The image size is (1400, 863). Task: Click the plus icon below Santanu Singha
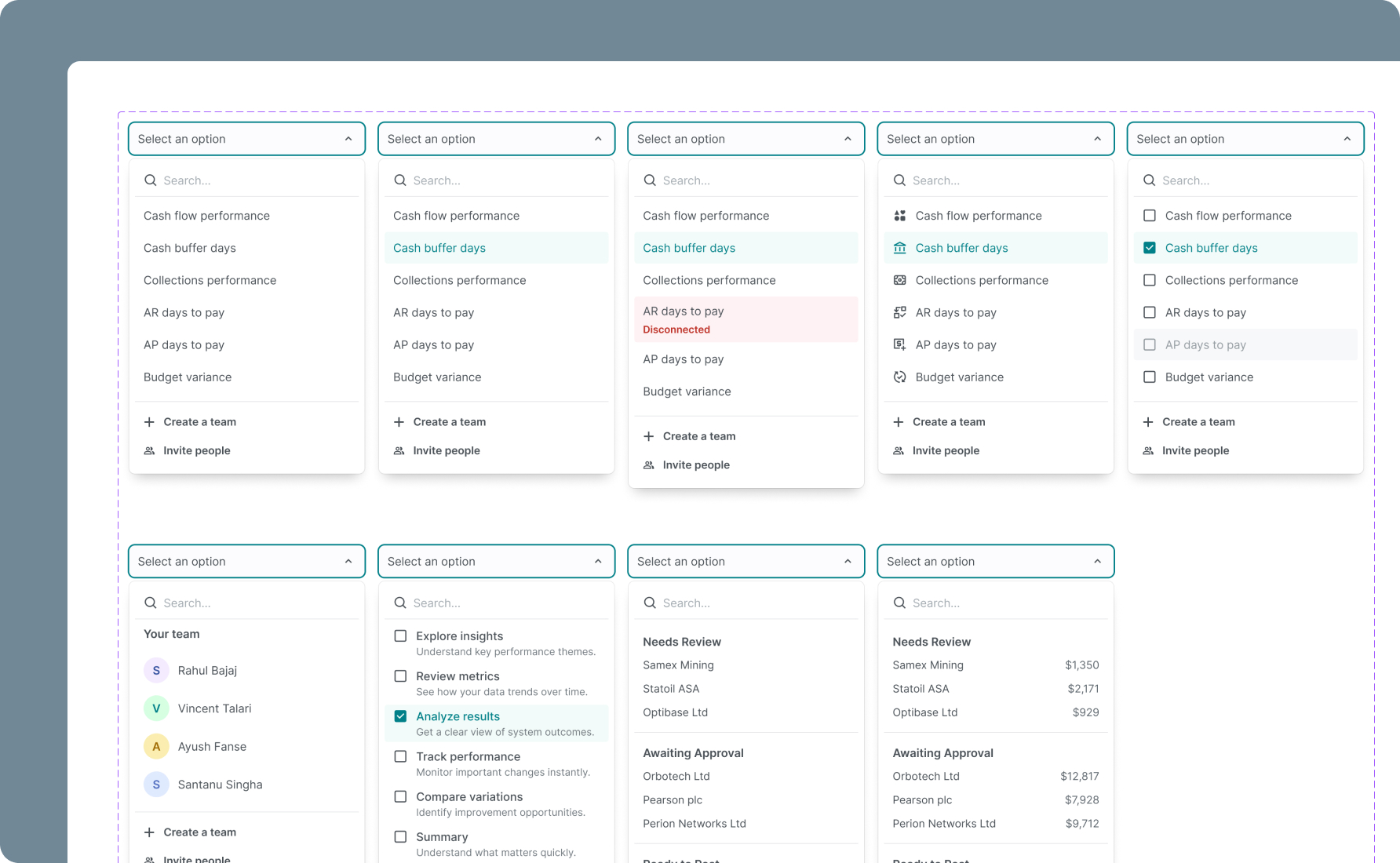(x=149, y=832)
